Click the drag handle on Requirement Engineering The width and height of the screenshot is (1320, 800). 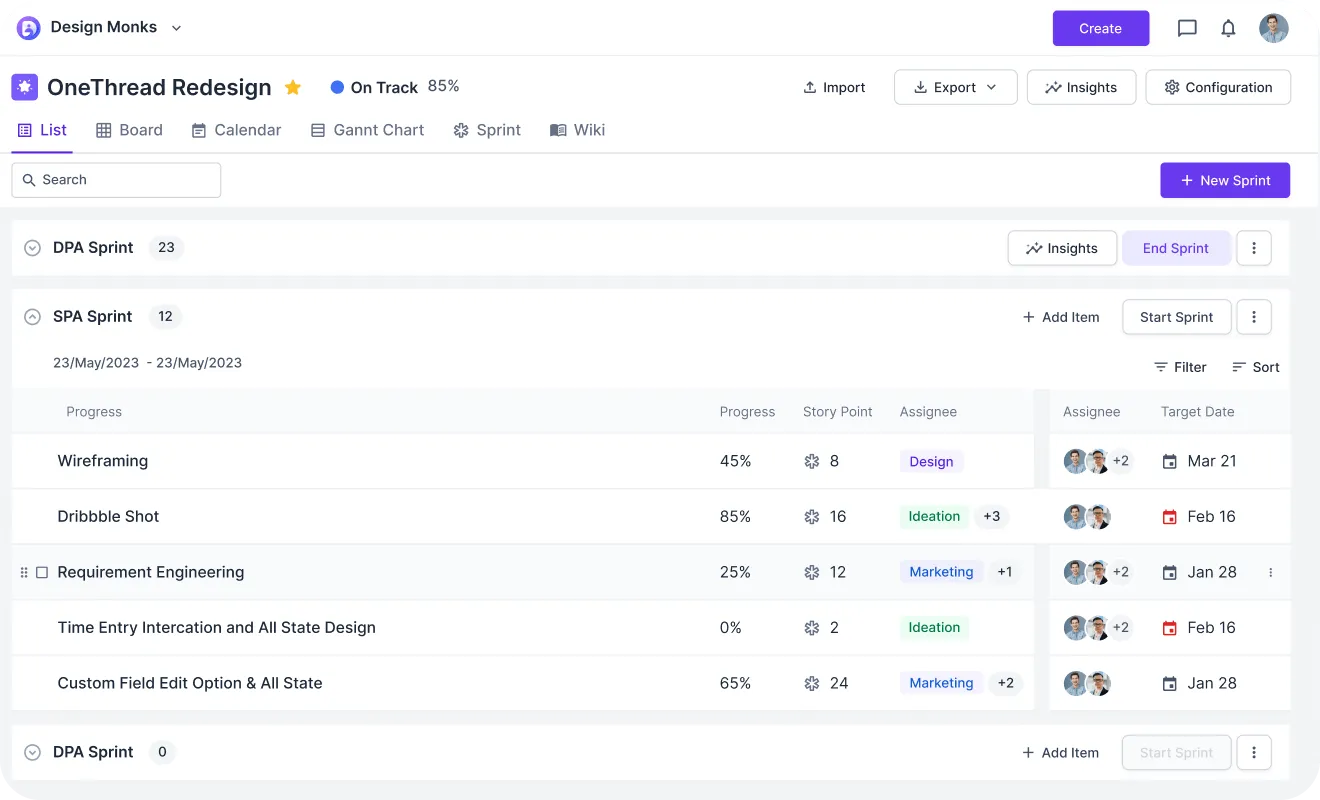(24, 572)
